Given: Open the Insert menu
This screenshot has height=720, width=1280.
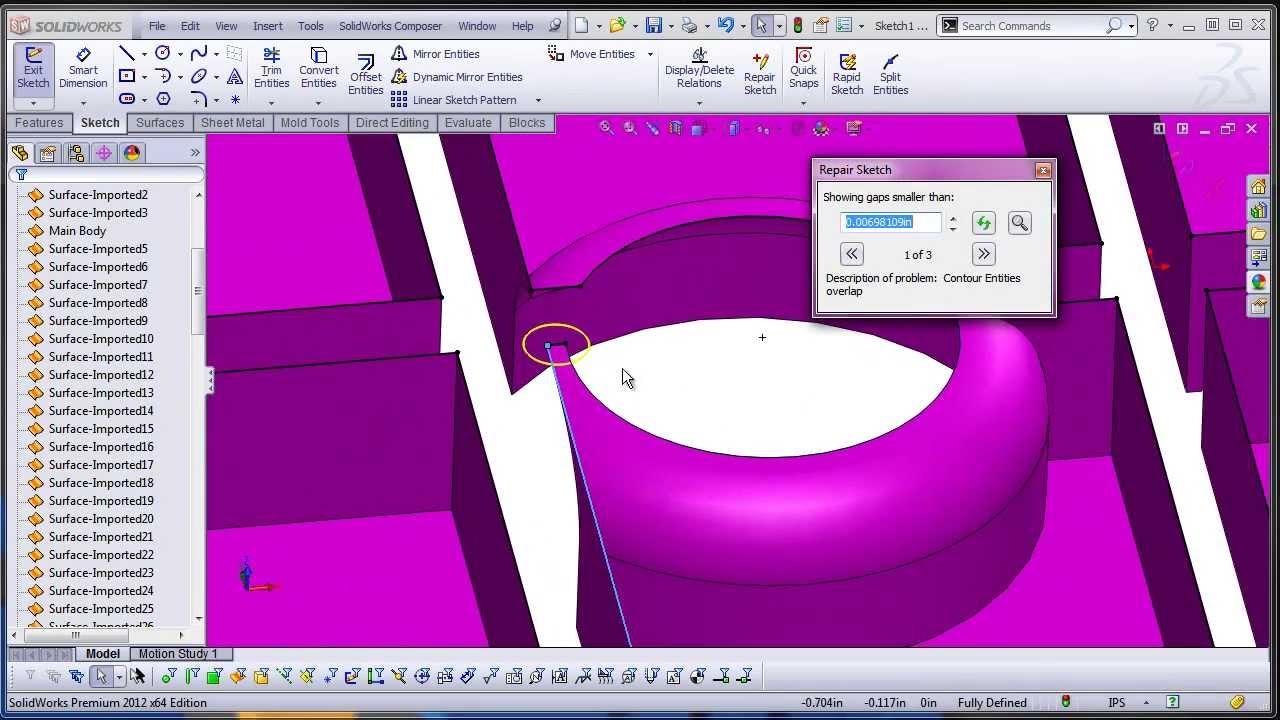Looking at the screenshot, I should tap(268, 26).
